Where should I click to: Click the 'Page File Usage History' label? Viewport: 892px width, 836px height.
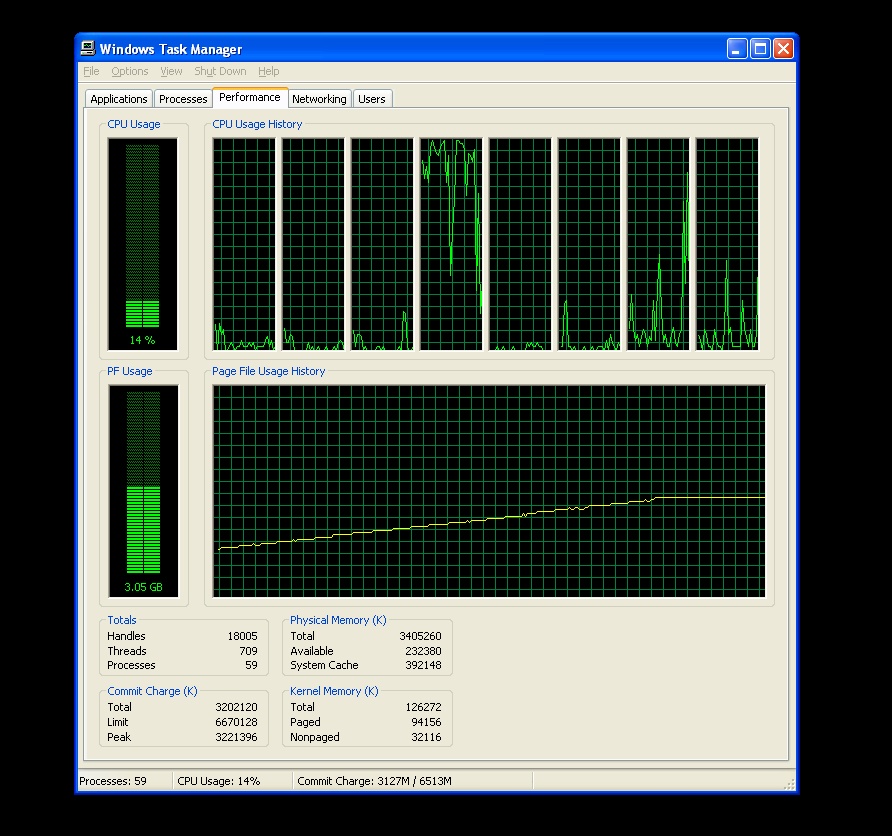[x=269, y=371]
